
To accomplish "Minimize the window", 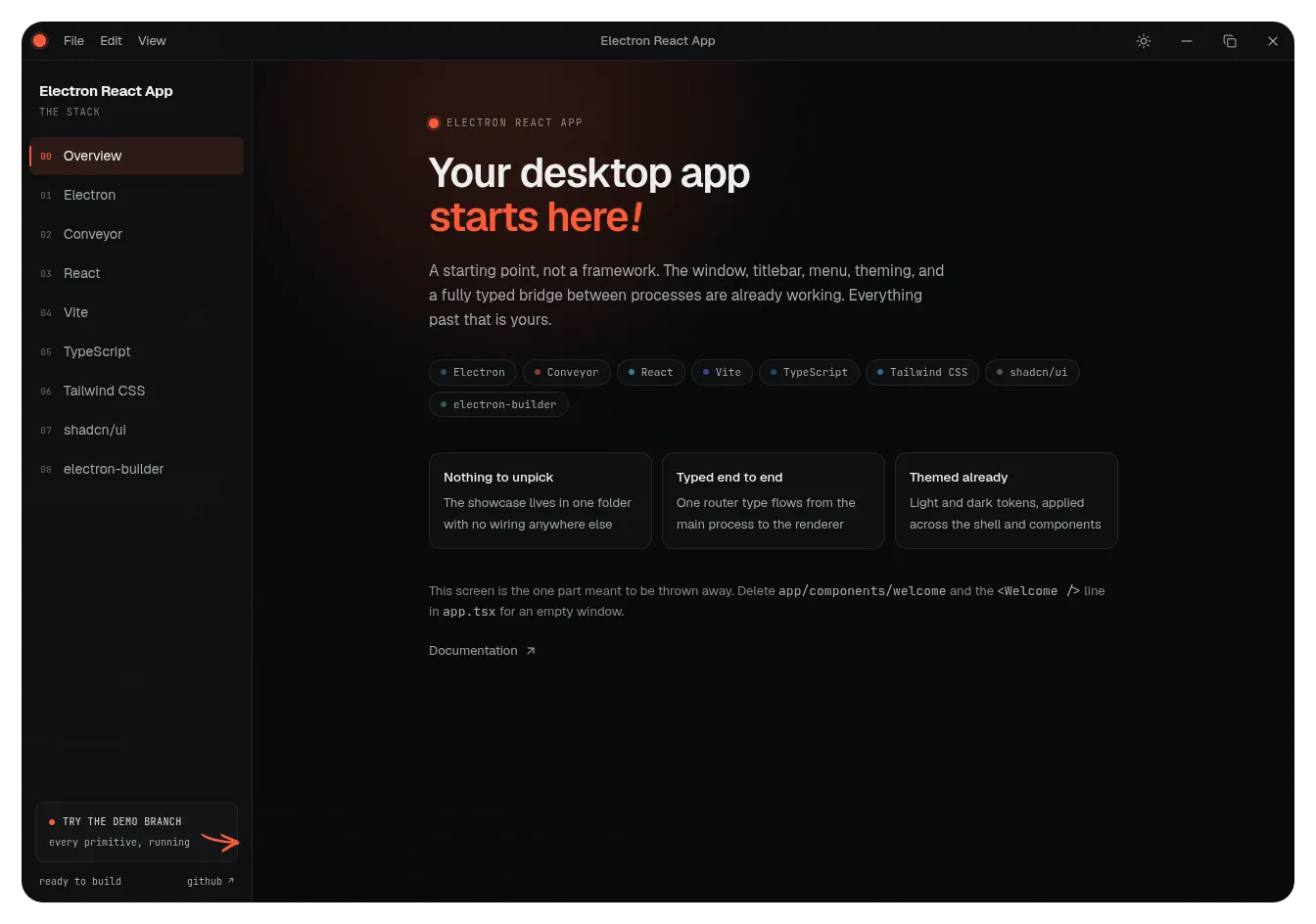I will [1187, 41].
